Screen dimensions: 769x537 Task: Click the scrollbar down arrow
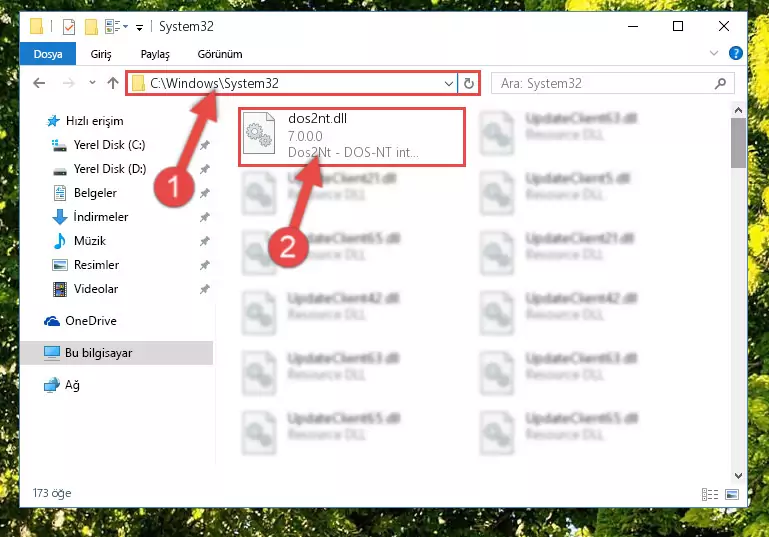(x=738, y=475)
